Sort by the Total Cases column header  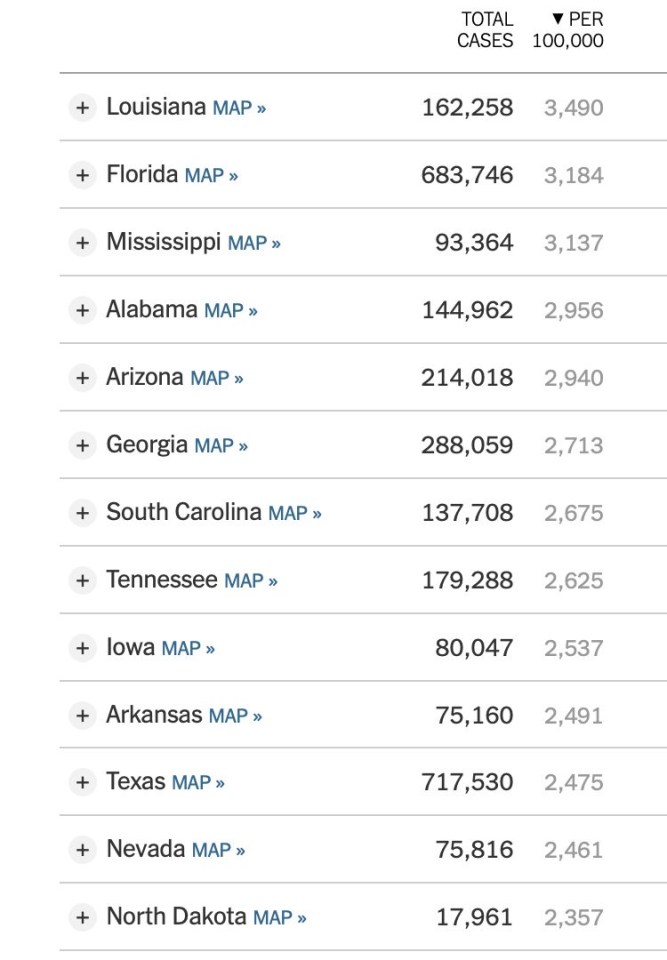[x=485, y=30]
